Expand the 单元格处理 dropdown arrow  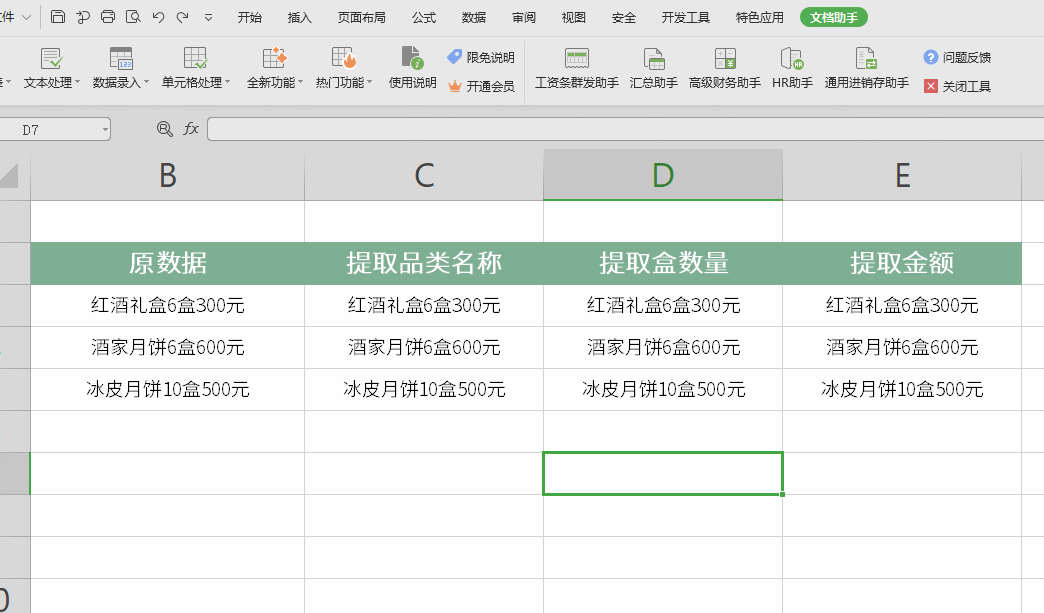pos(227,82)
